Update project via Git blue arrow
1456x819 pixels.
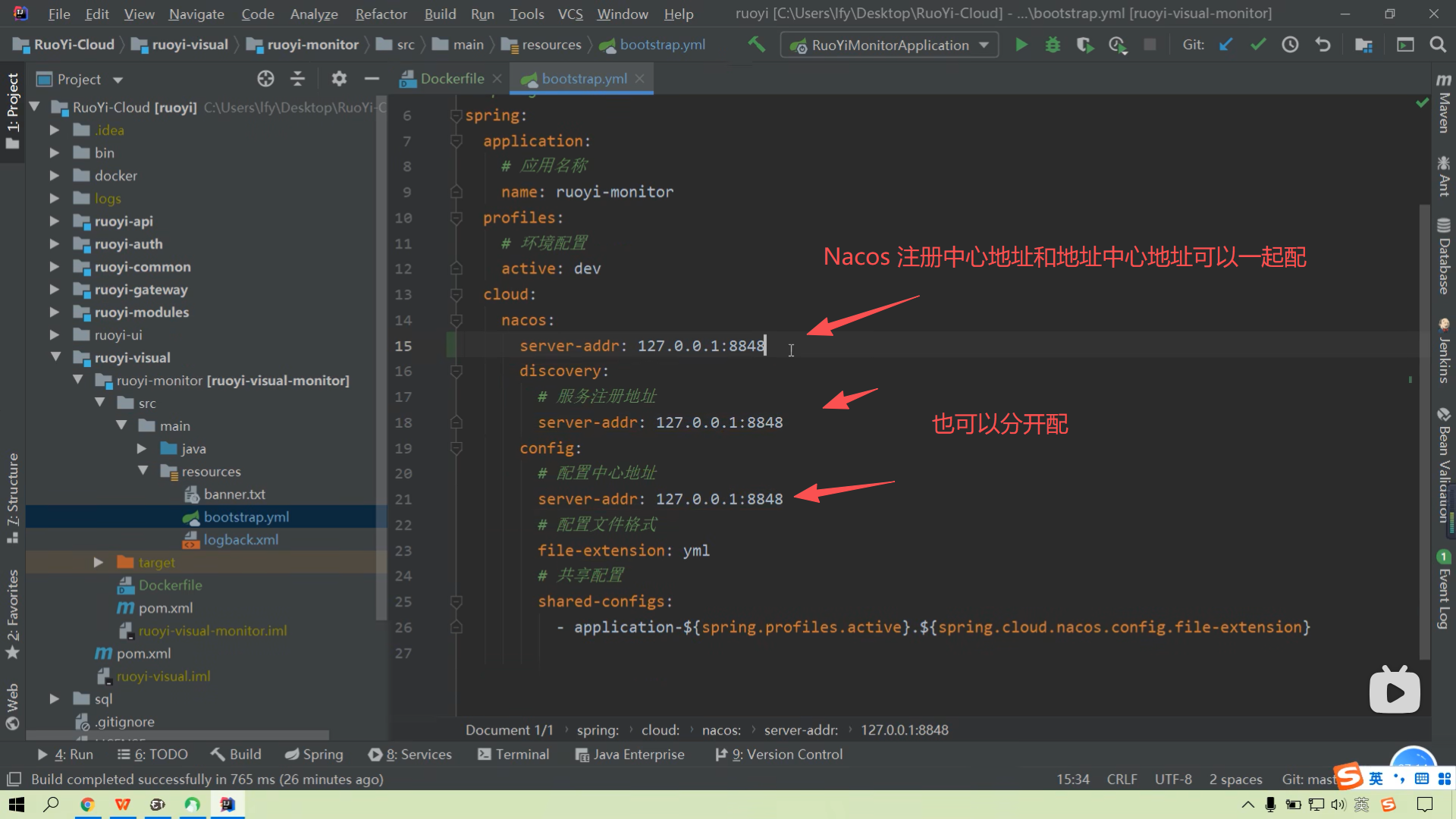(x=1225, y=45)
